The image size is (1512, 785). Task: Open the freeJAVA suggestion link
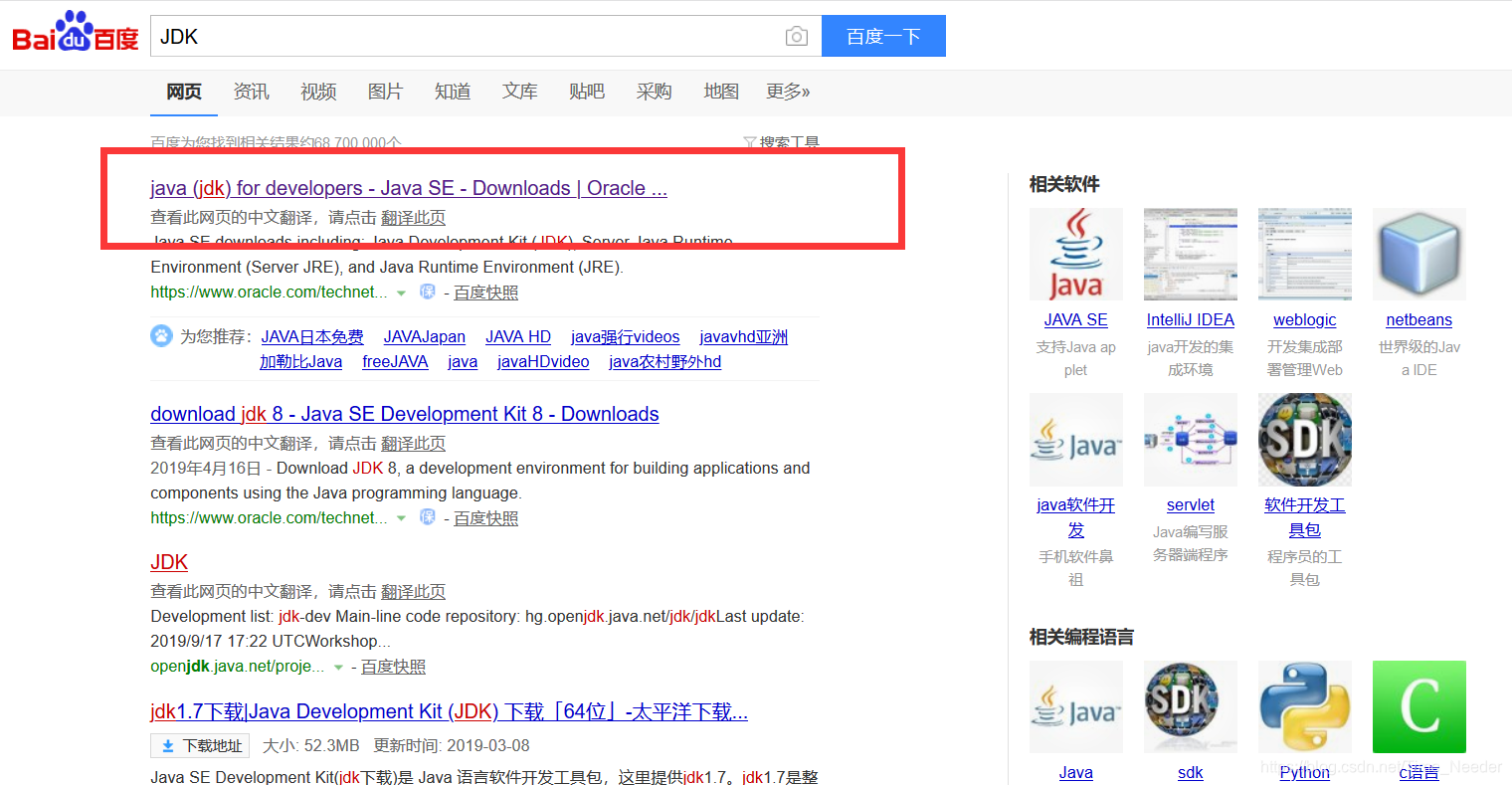pos(395,362)
